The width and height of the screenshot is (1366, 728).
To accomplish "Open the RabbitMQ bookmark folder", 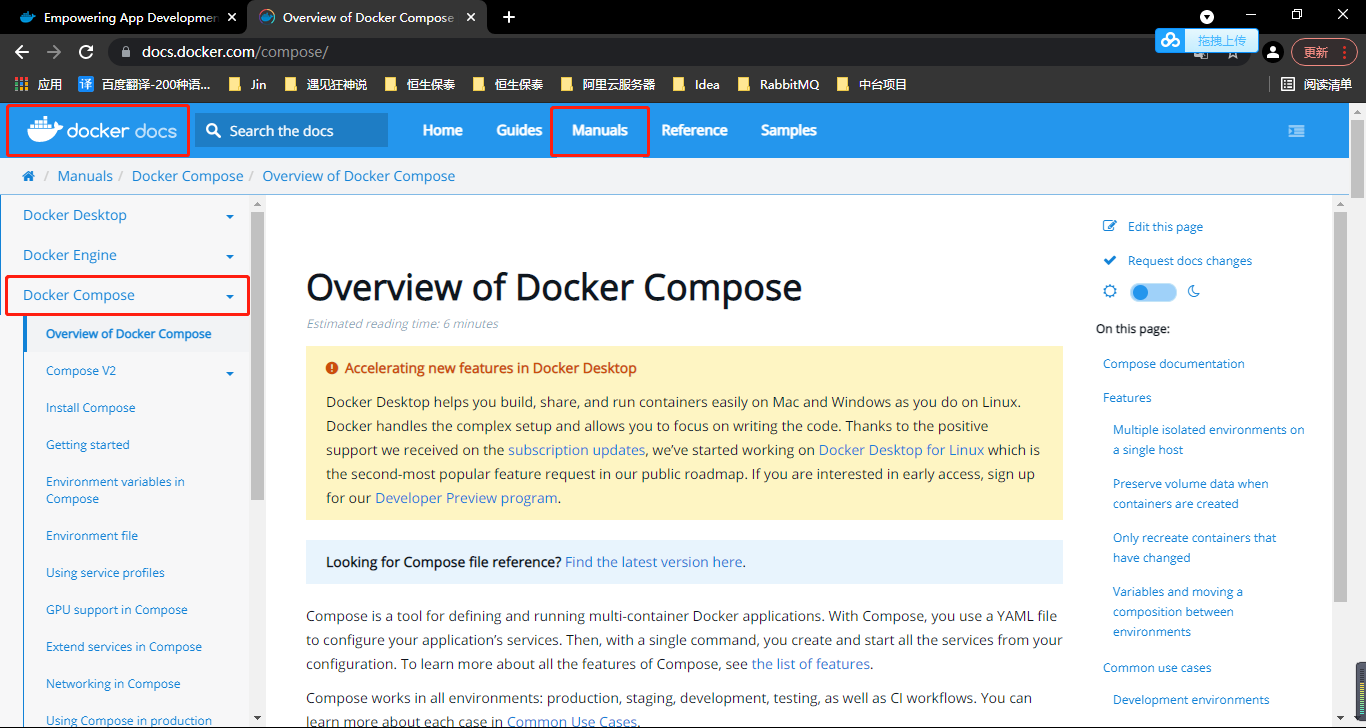I will tap(778, 84).
